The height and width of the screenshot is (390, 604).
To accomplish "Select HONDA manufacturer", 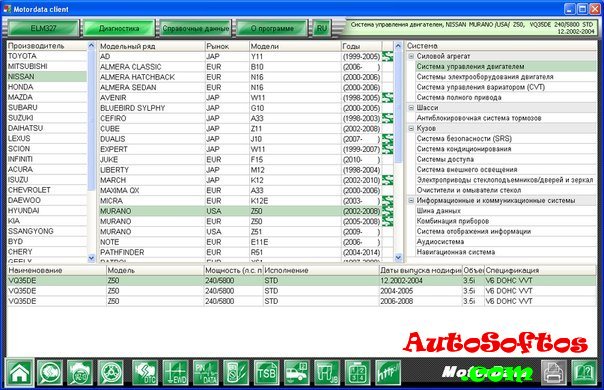I will [x=47, y=87].
